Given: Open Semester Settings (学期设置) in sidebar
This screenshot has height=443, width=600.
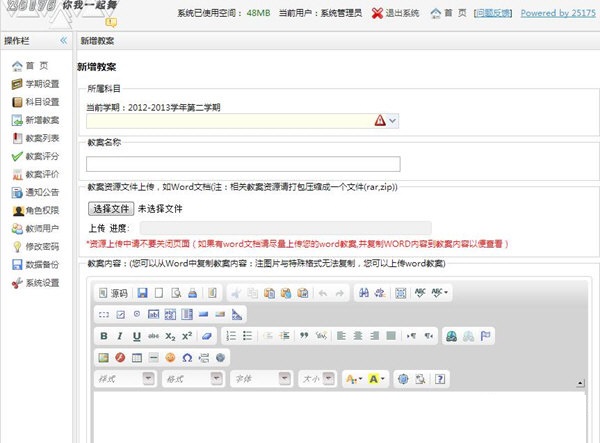Looking at the screenshot, I should pyautogui.click(x=36, y=84).
